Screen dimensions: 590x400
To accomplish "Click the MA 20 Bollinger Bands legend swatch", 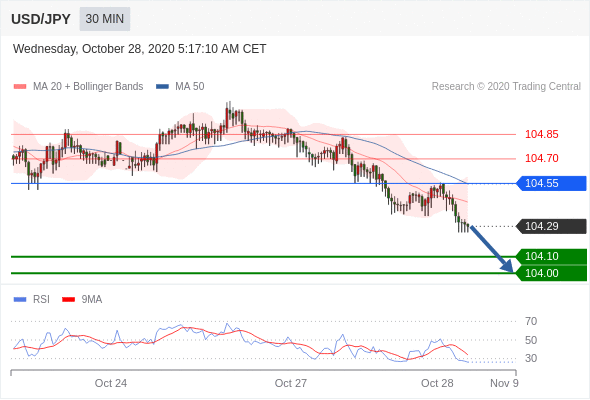I will (20, 87).
